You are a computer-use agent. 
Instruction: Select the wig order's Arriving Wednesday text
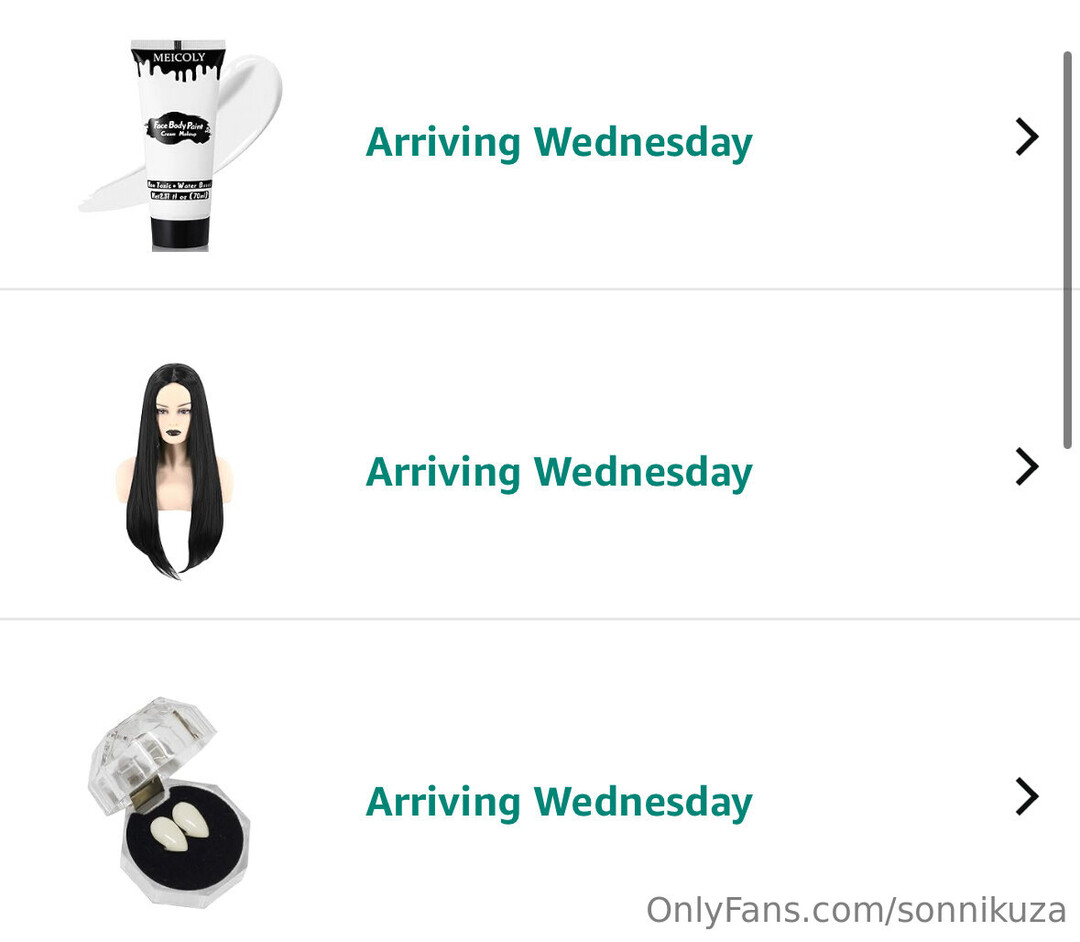[559, 472]
